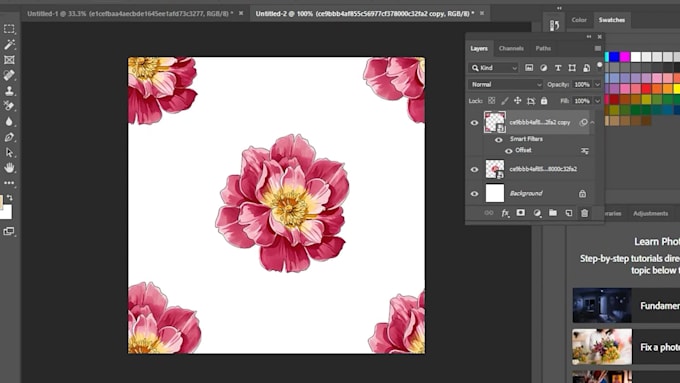Select the Rectangular Marquee tool
The height and width of the screenshot is (383, 680).
(x=9, y=29)
